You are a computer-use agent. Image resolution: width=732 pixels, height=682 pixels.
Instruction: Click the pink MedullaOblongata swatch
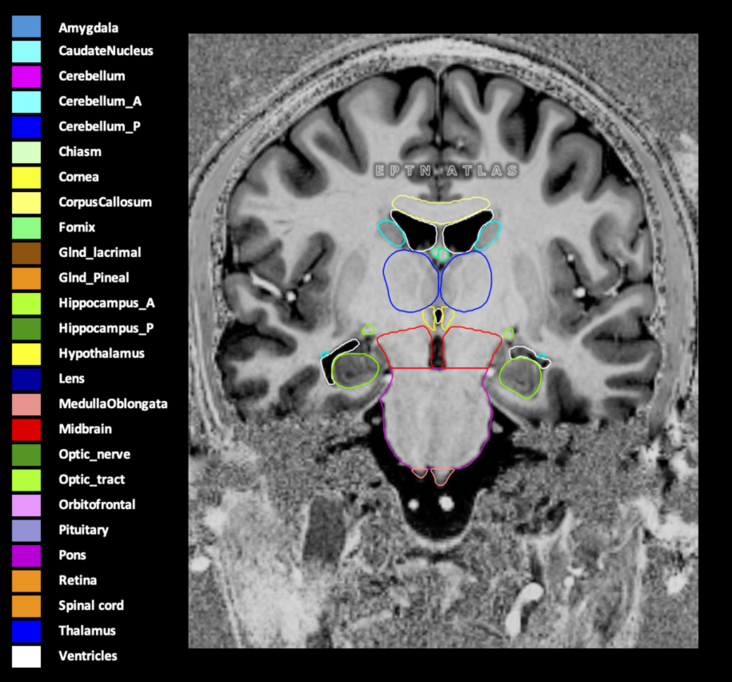(26, 404)
